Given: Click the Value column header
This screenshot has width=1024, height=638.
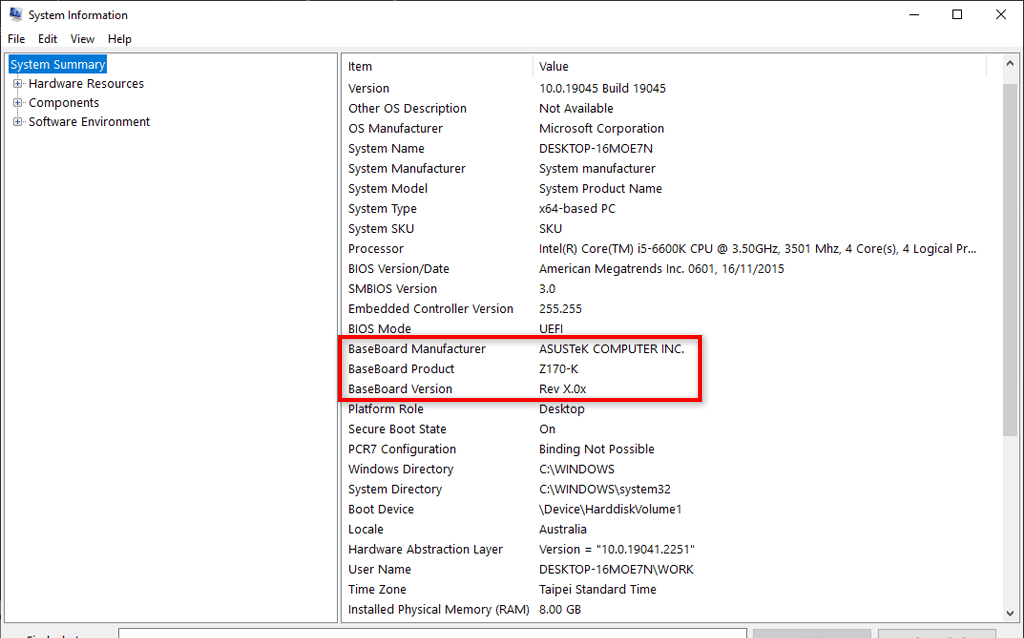Looking at the screenshot, I should [x=760, y=67].
